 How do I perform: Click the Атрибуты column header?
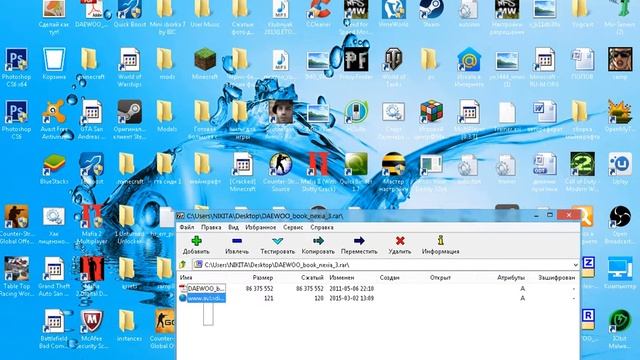click(511, 278)
